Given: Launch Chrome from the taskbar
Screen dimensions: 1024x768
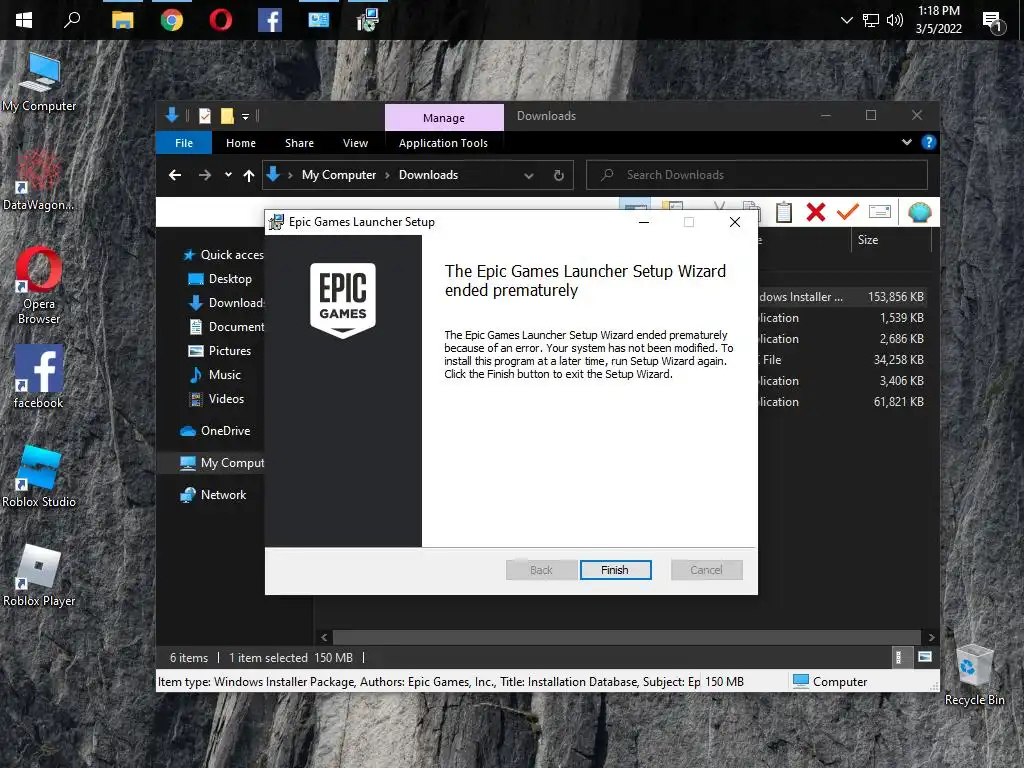Looking at the screenshot, I should pyautogui.click(x=172, y=20).
